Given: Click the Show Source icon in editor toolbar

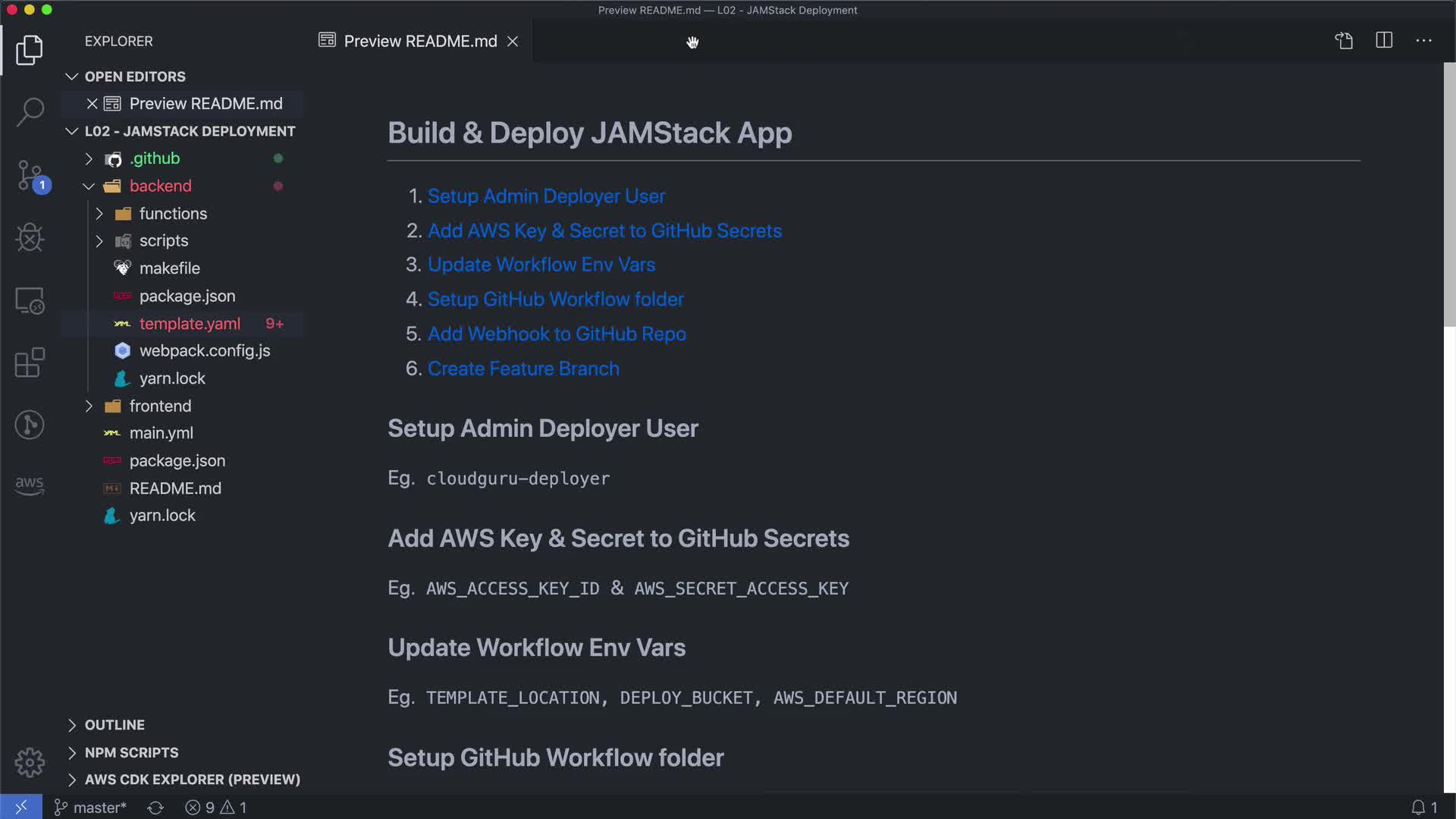Looking at the screenshot, I should pos(1344,41).
